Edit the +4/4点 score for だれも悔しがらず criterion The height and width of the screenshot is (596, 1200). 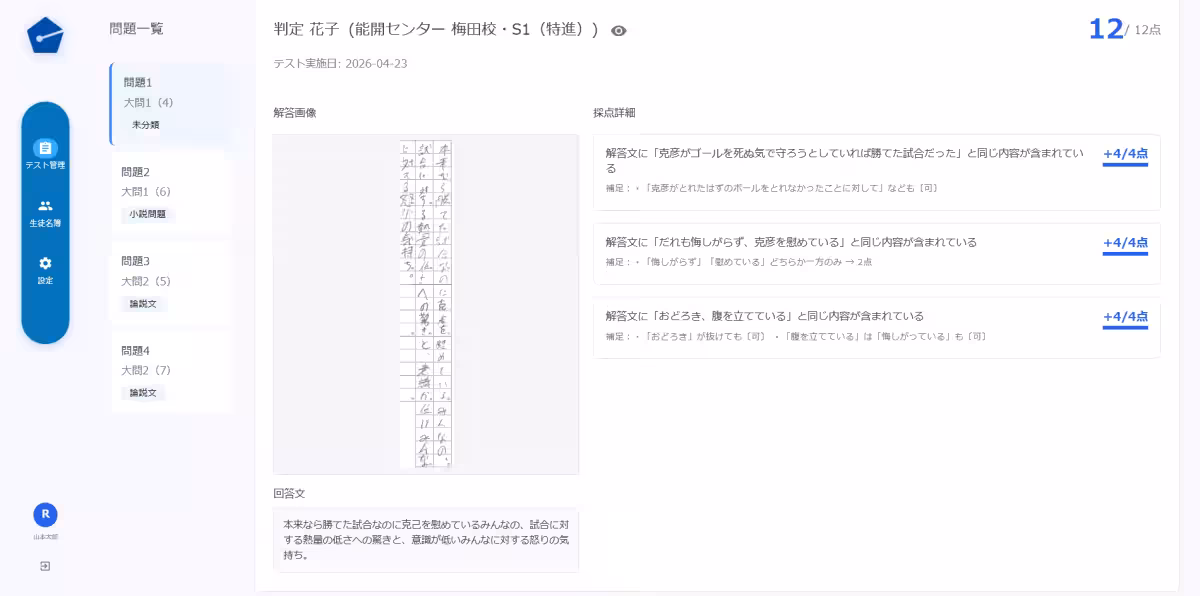coord(1125,243)
